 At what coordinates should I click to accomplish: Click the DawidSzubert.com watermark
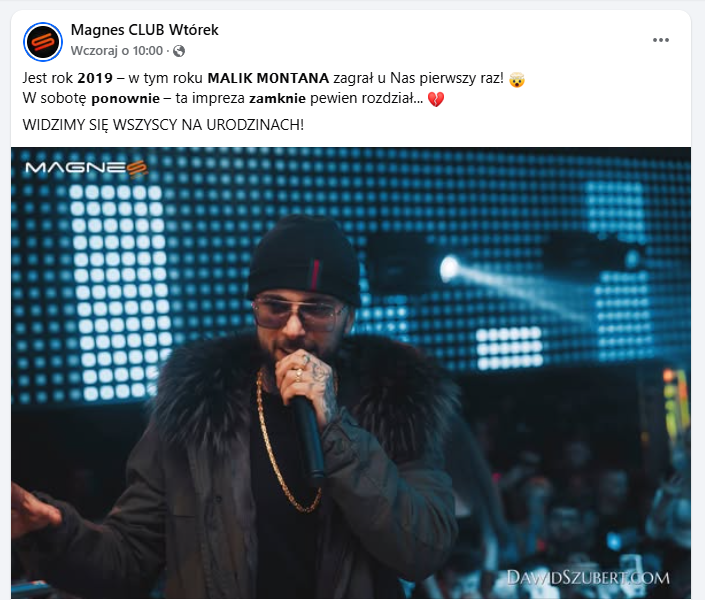click(588, 578)
